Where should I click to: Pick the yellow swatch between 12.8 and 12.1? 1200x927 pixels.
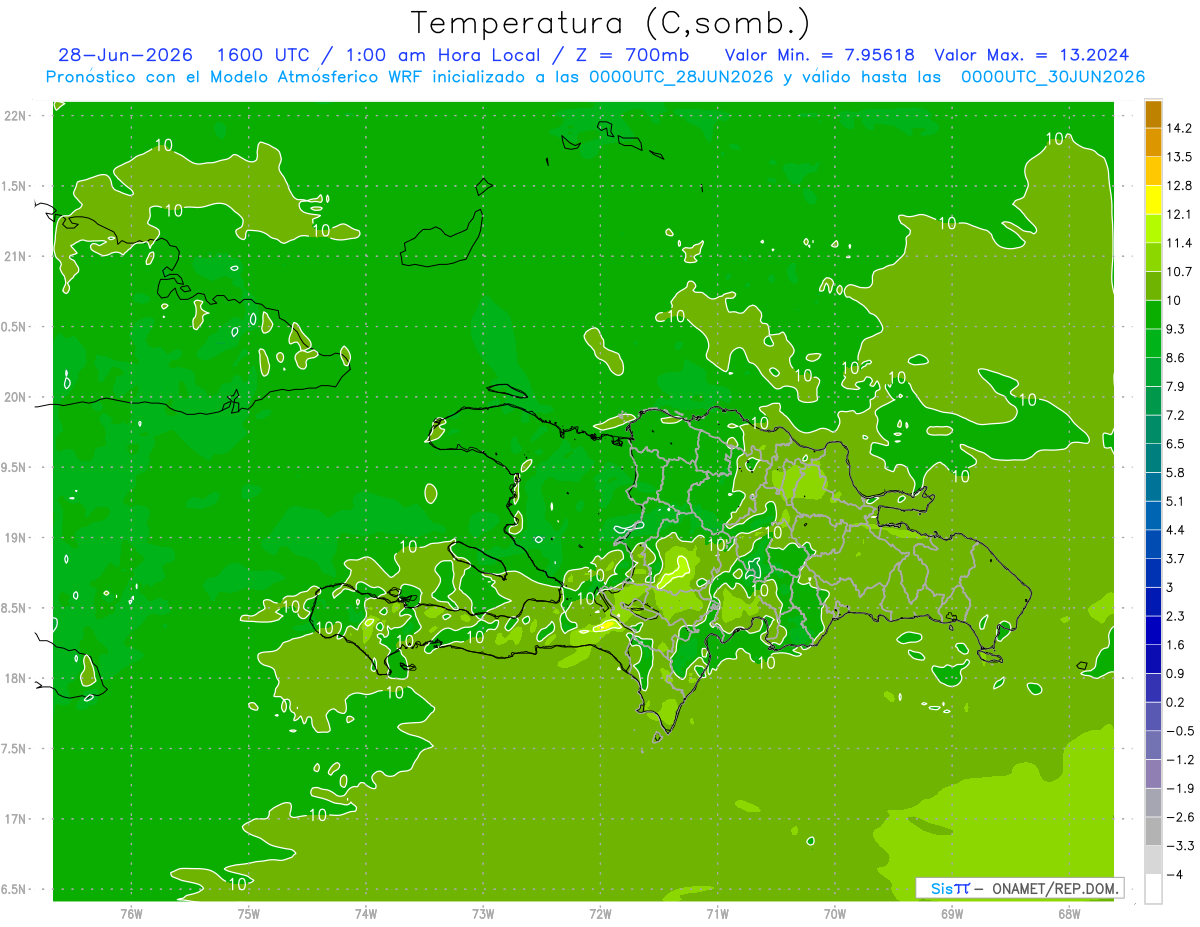(x=1153, y=200)
